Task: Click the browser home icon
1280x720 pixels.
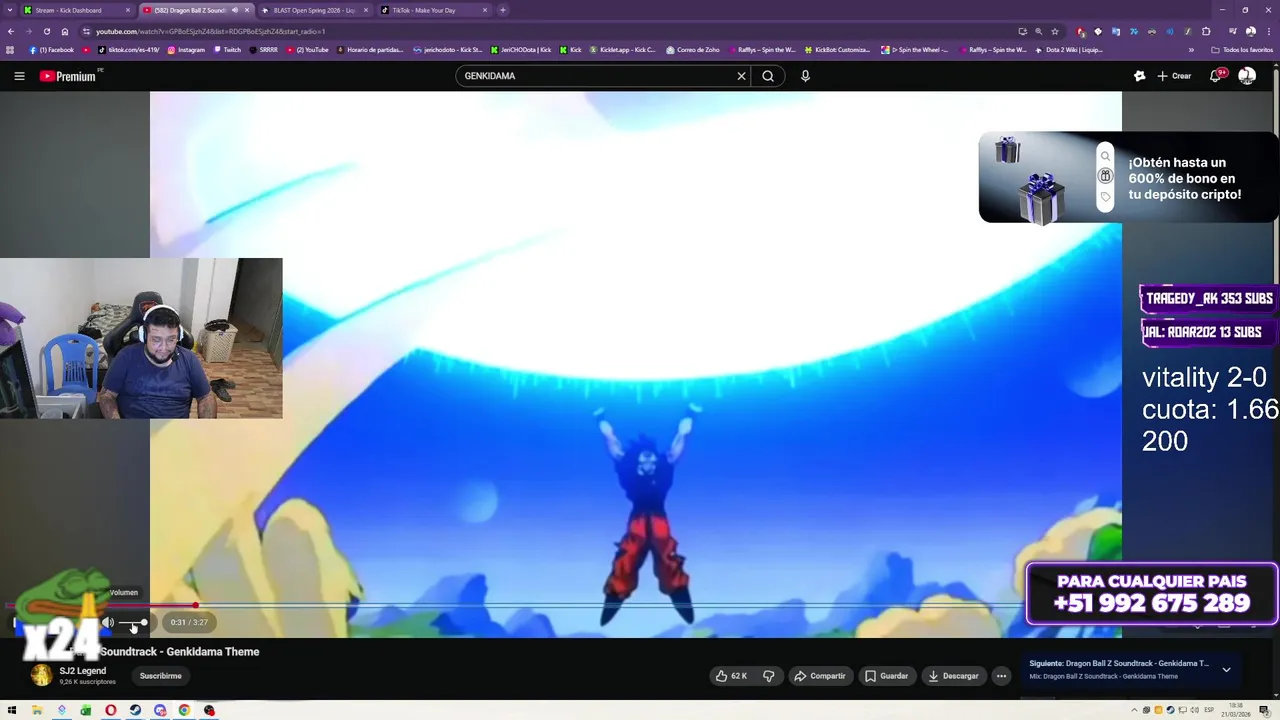Action: 65,31
